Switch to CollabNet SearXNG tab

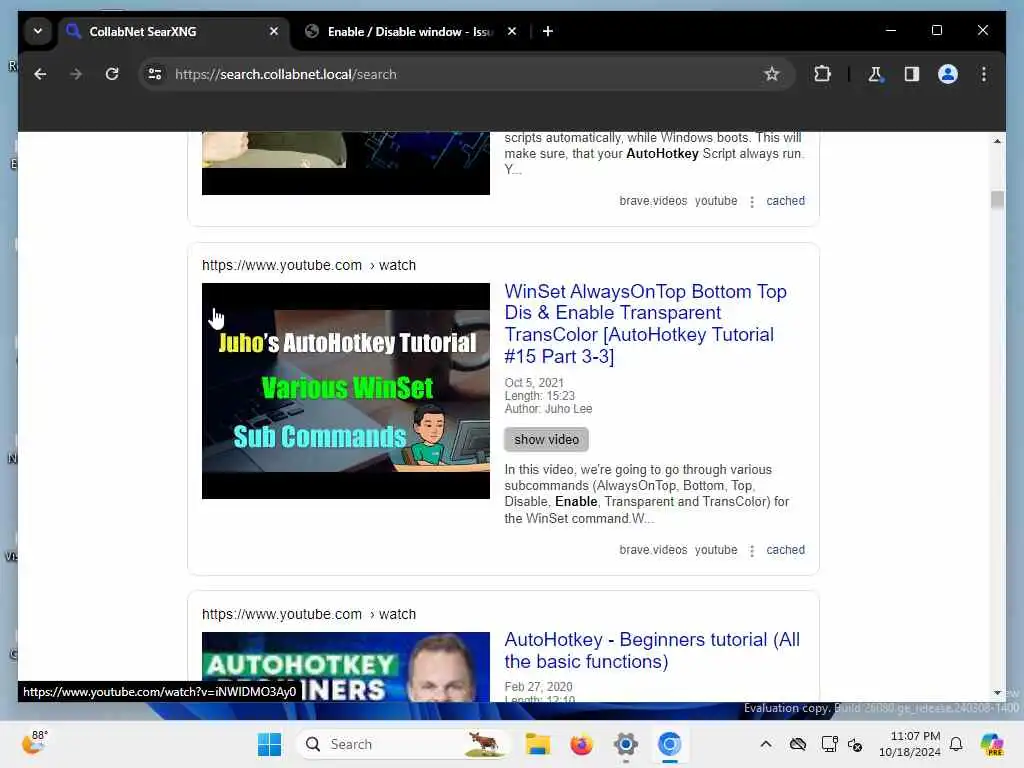tap(174, 31)
